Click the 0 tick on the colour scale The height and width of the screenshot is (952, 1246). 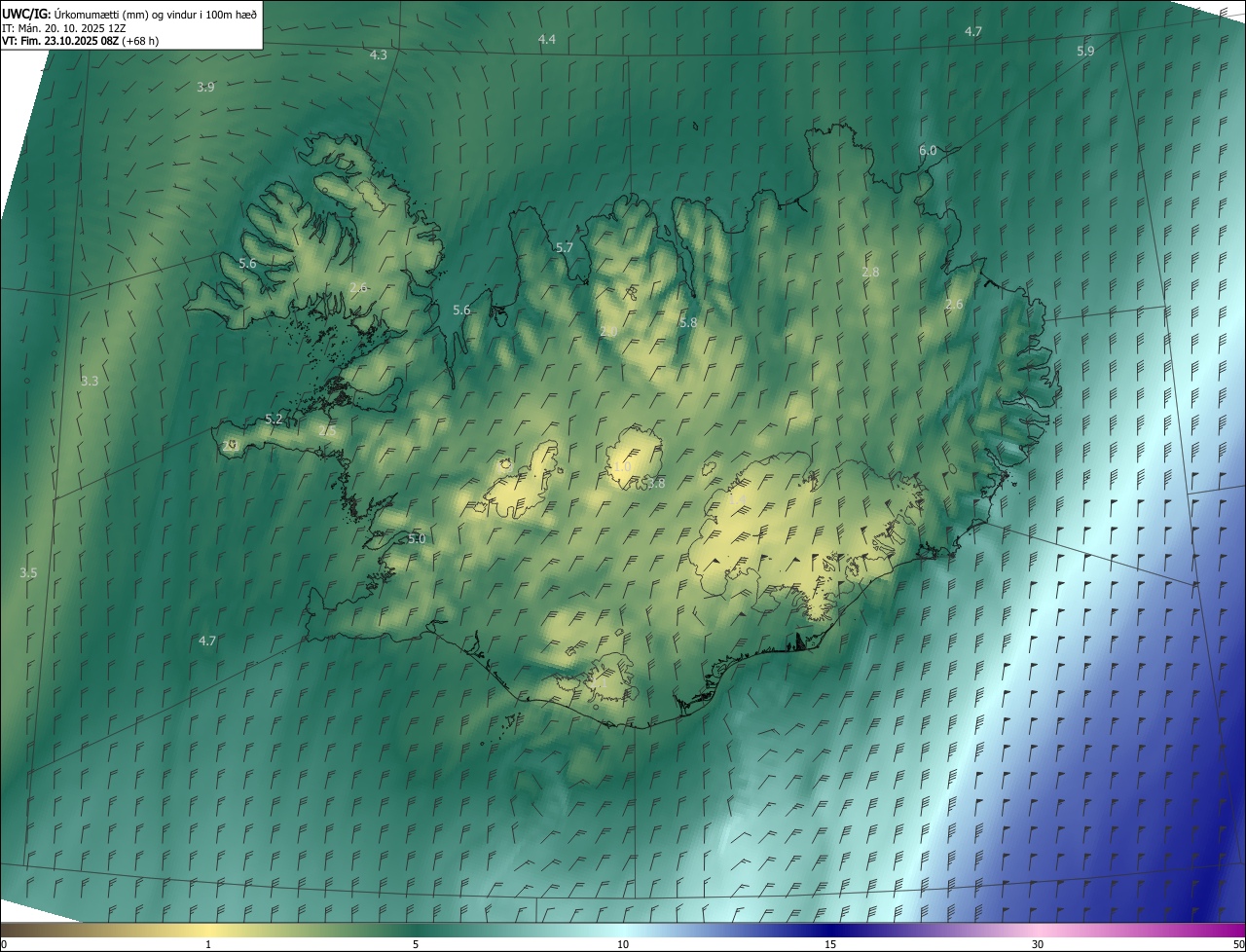click(x=4, y=944)
